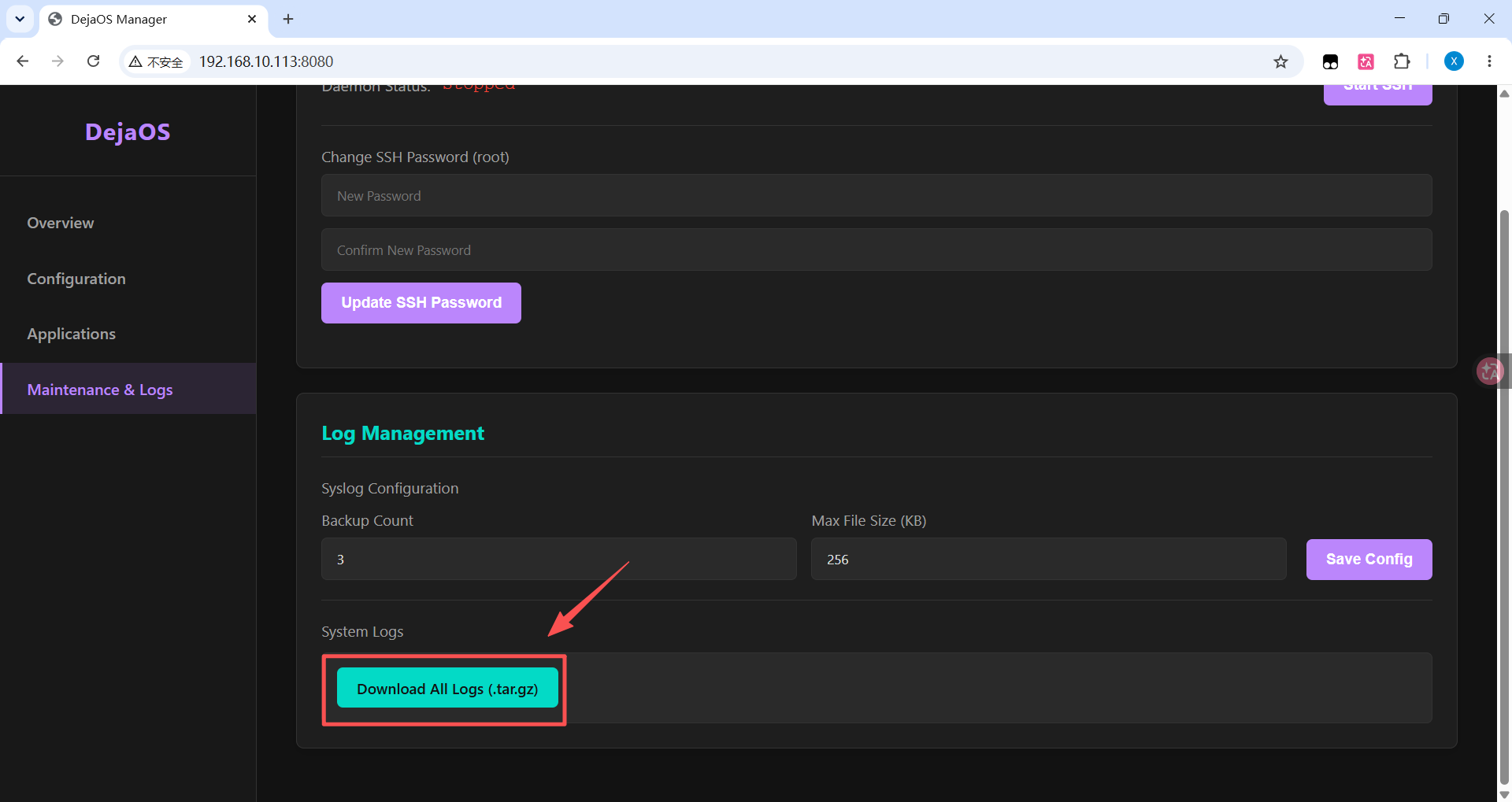Click Update SSH Password button
Image resolution: width=1512 pixels, height=802 pixels.
pyautogui.click(x=421, y=303)
